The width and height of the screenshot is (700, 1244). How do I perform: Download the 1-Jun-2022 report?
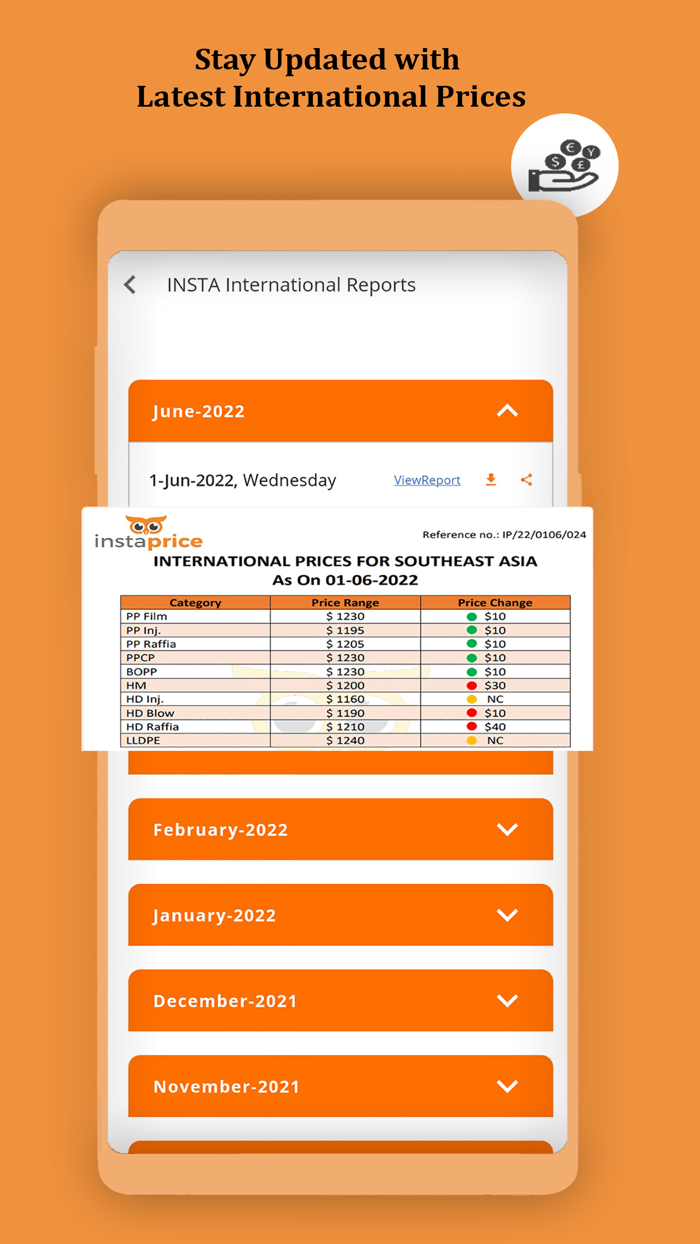(x=491, y=480)
